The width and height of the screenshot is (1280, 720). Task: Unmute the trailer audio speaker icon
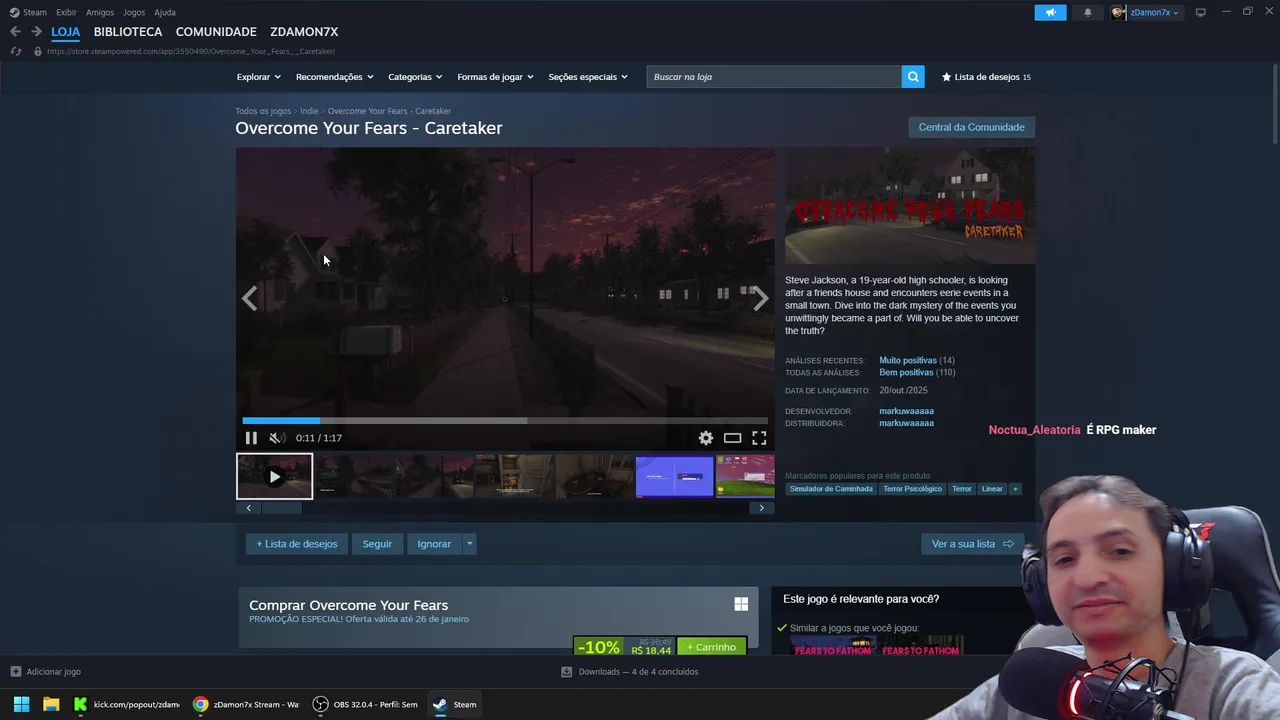277,438
